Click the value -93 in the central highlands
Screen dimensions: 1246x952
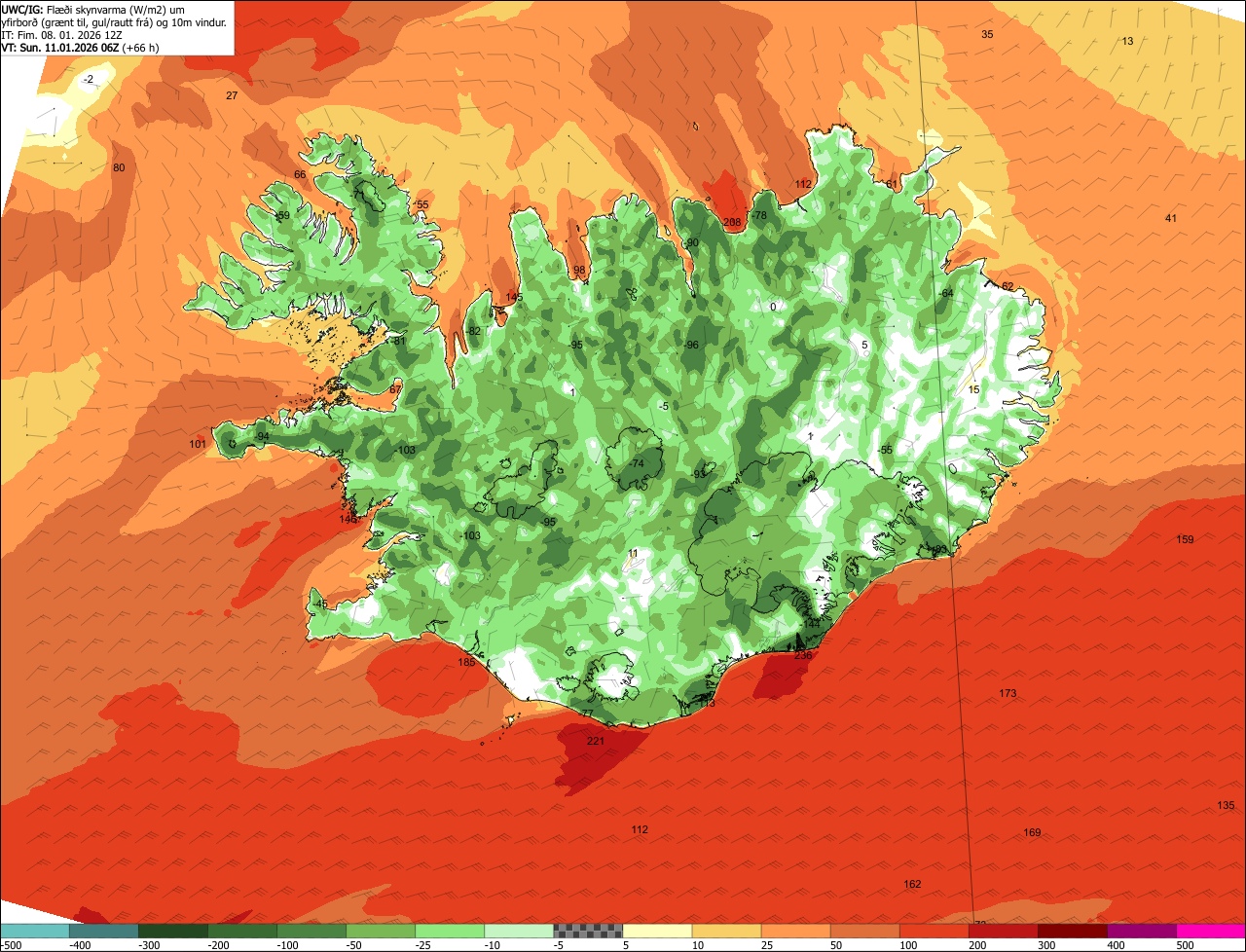pos(698,474)
